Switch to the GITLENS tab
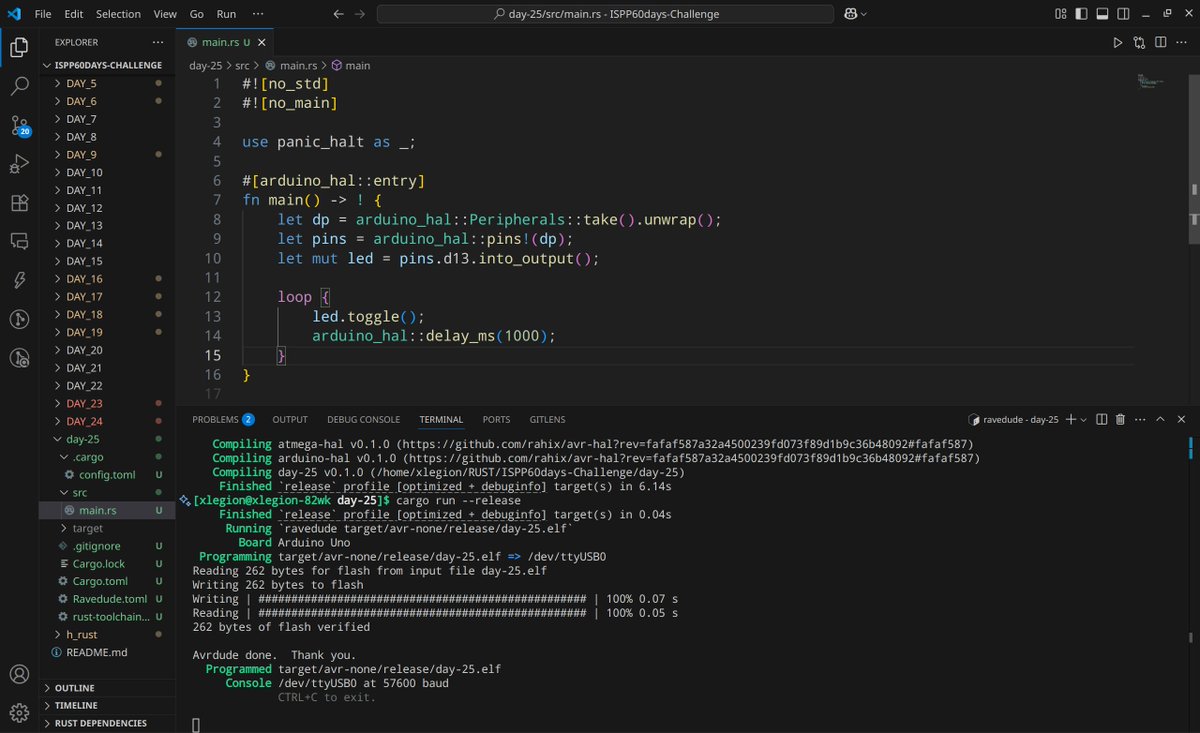This screenshot has height=733, width=1200. [x=547, y=420]
